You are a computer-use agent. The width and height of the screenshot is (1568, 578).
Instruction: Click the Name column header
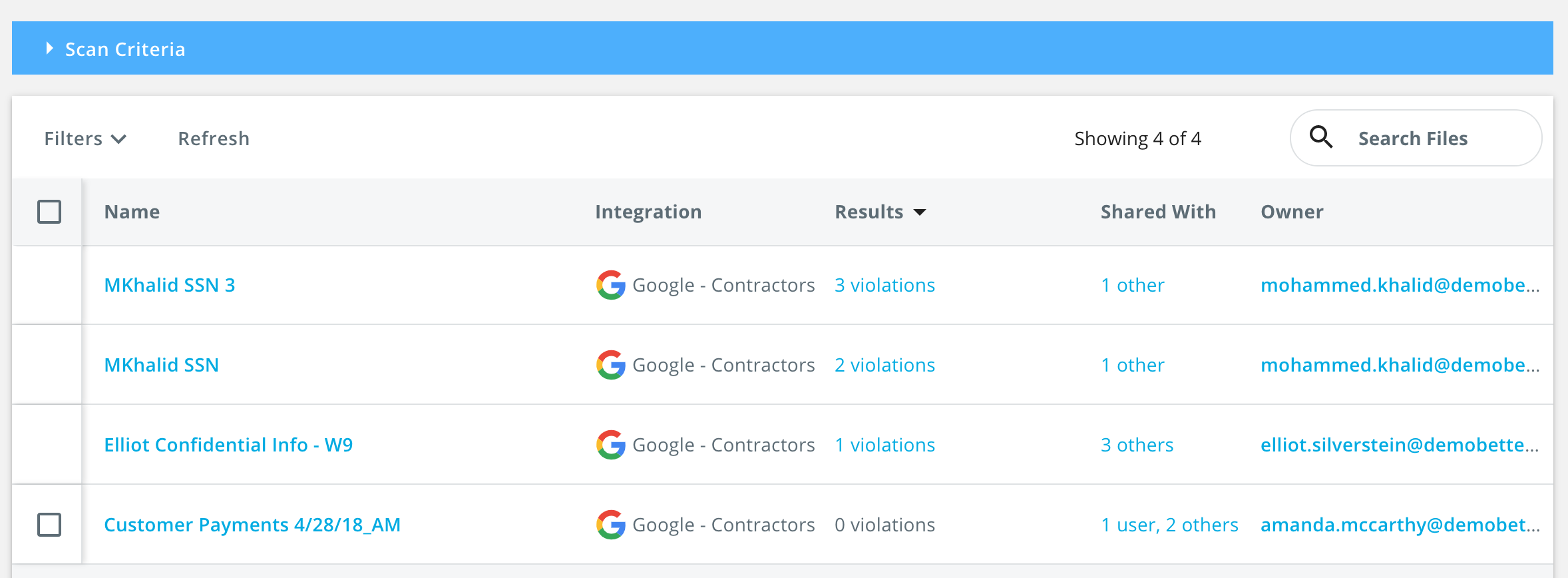(x=132, y=212)
